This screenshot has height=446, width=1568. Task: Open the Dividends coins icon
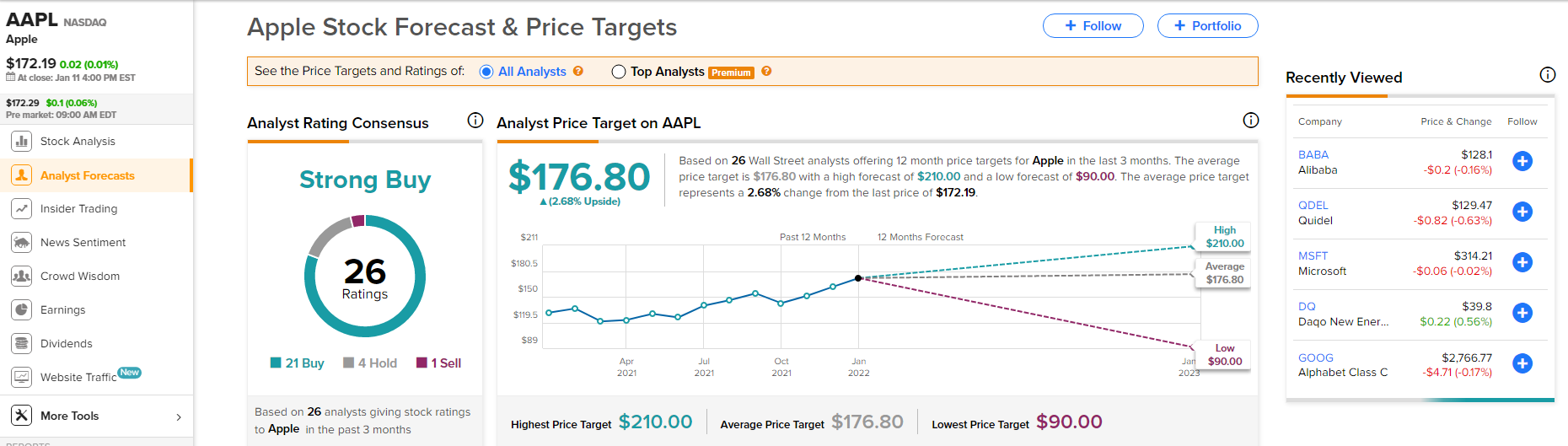pos(22,343)
